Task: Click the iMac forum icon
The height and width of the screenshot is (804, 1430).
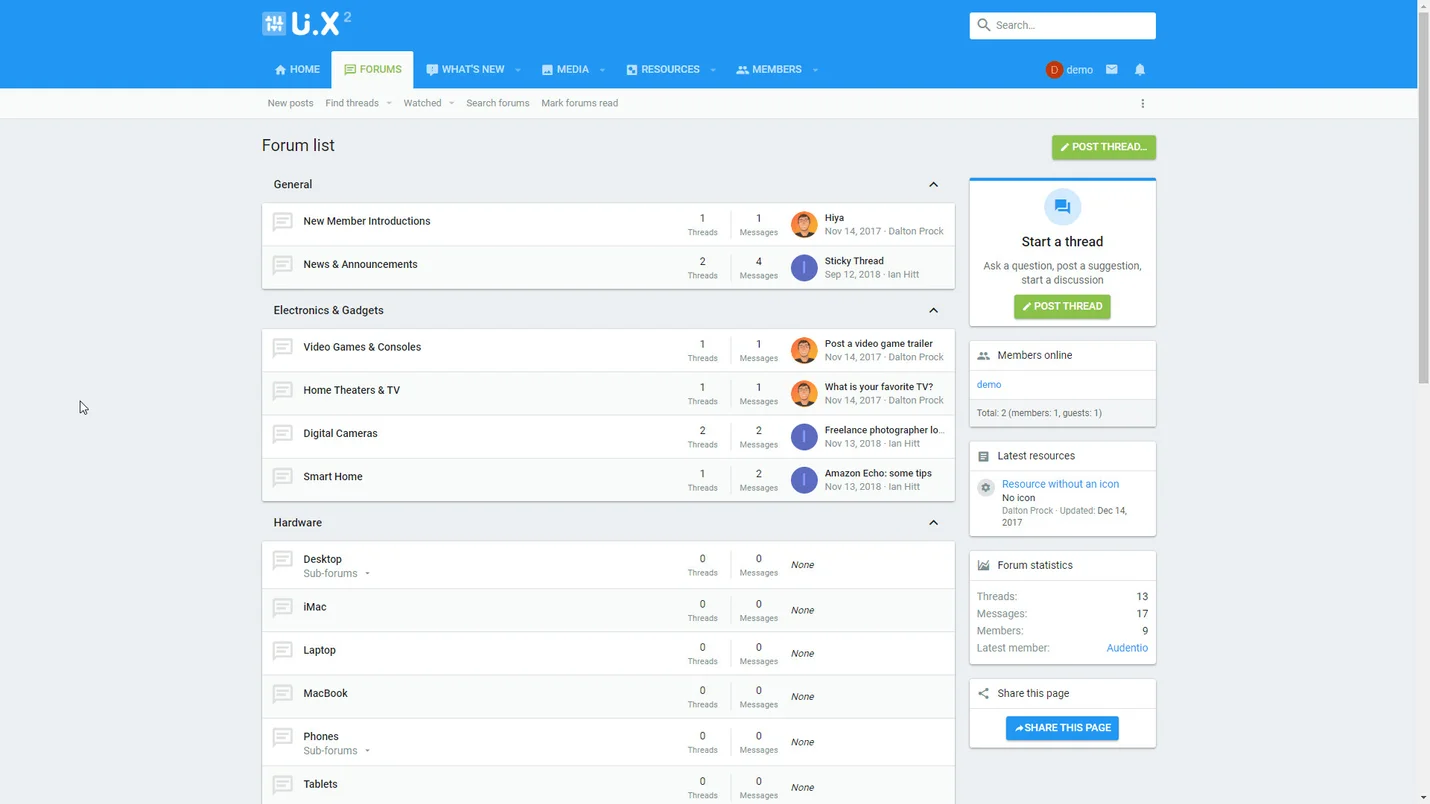Action: pos(283,607)
